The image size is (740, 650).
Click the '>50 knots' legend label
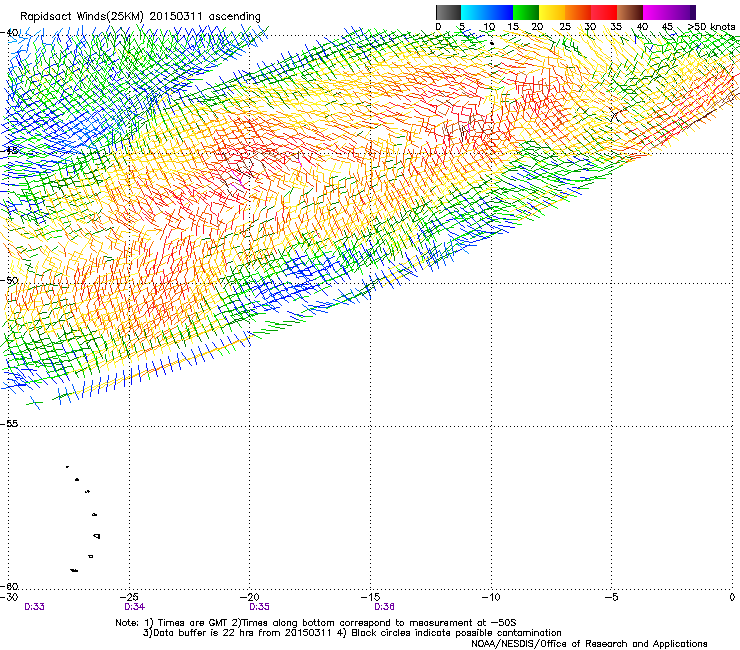point(711,27)
